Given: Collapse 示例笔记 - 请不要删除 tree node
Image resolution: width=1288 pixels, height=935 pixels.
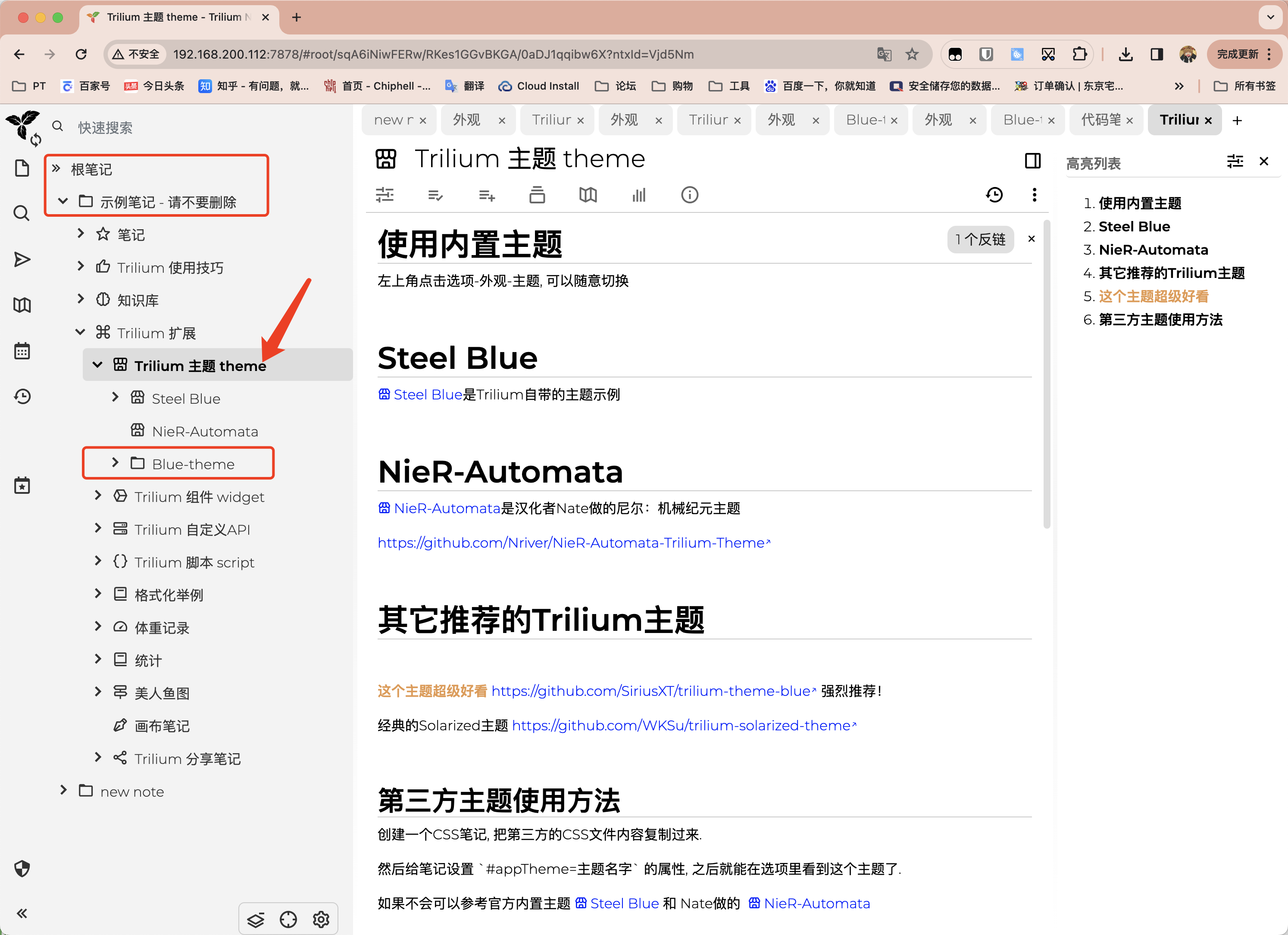Looking at the screenshot, I should click(63, 201).
